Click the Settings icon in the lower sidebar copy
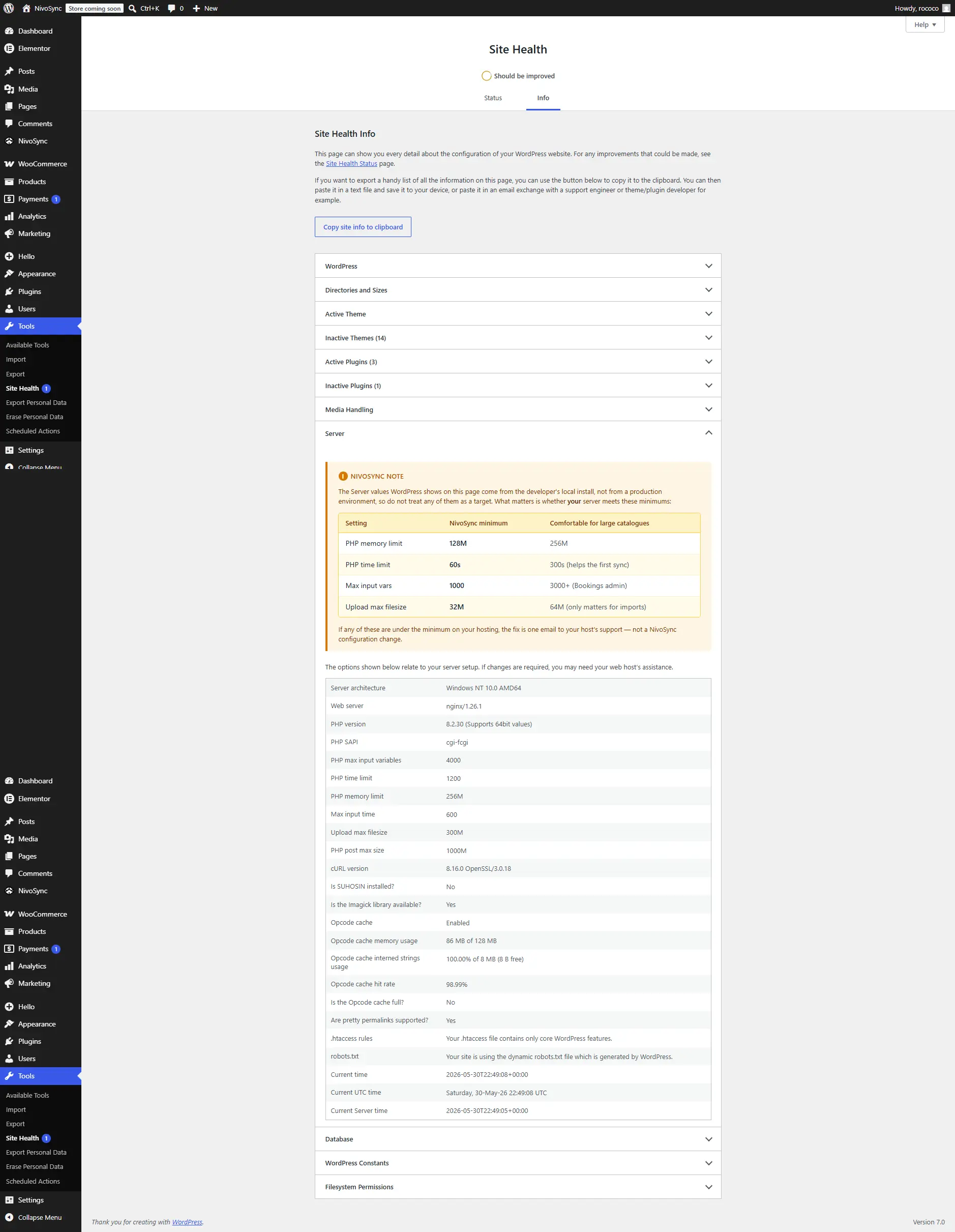The image size is (955, 1232). coord(9,1200)
